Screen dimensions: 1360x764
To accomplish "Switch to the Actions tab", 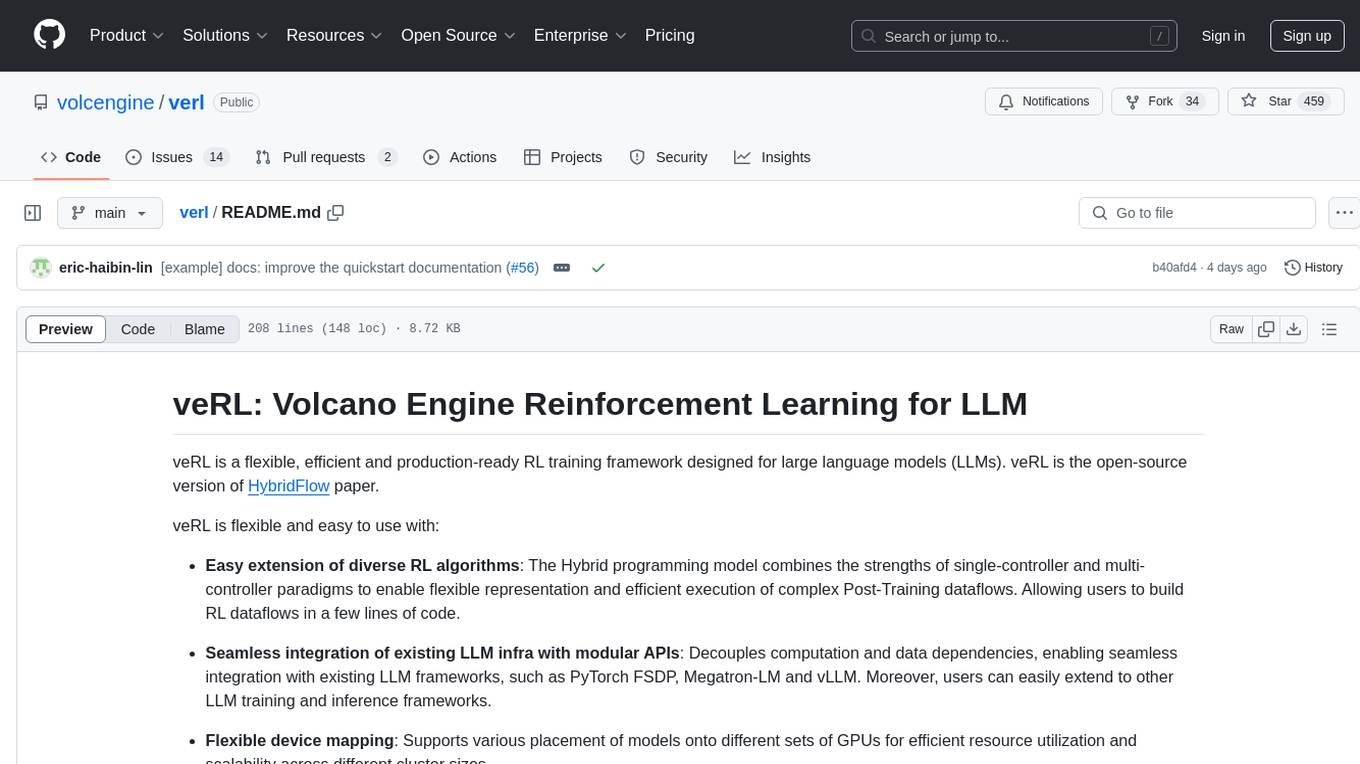I will 460,157.
